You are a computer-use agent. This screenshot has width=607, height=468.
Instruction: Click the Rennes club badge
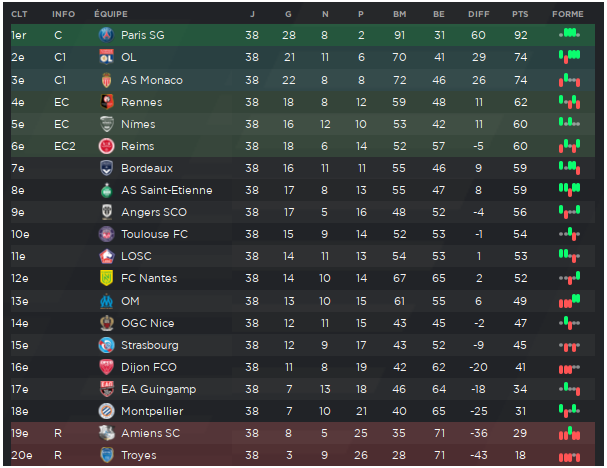(x=106, y=102)
